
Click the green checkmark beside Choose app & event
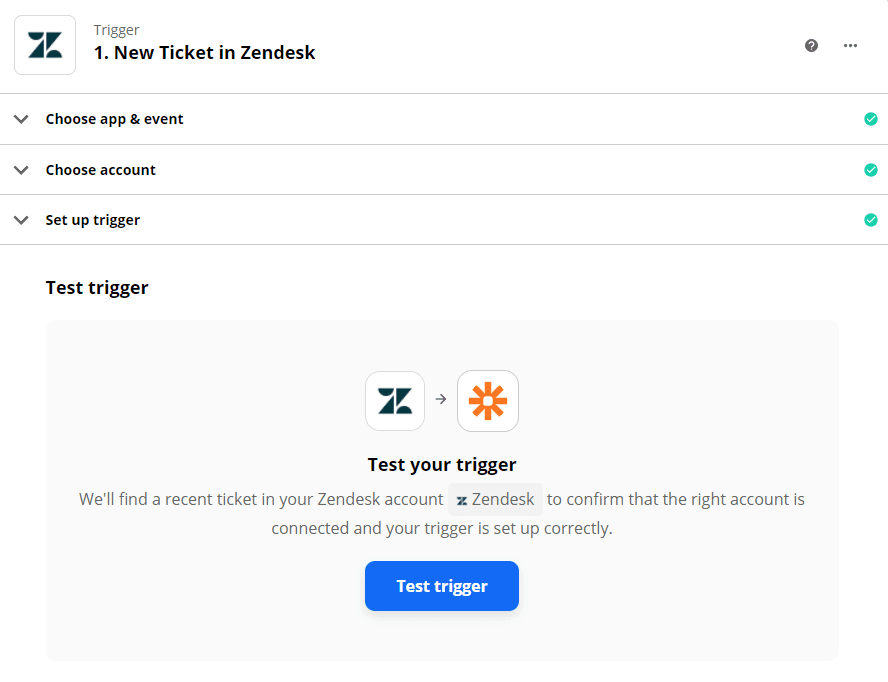point(871,118)
